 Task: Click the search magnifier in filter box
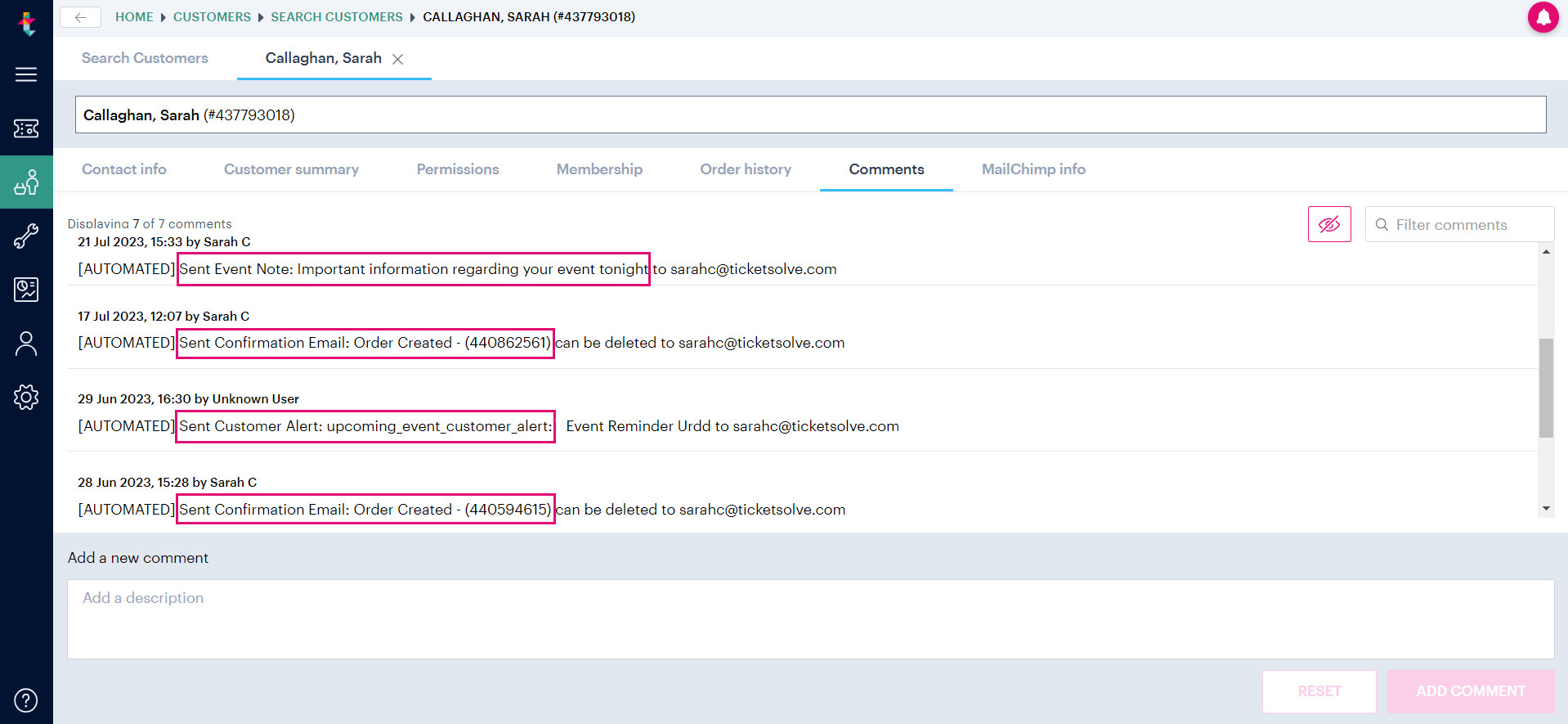[1382, 224]
